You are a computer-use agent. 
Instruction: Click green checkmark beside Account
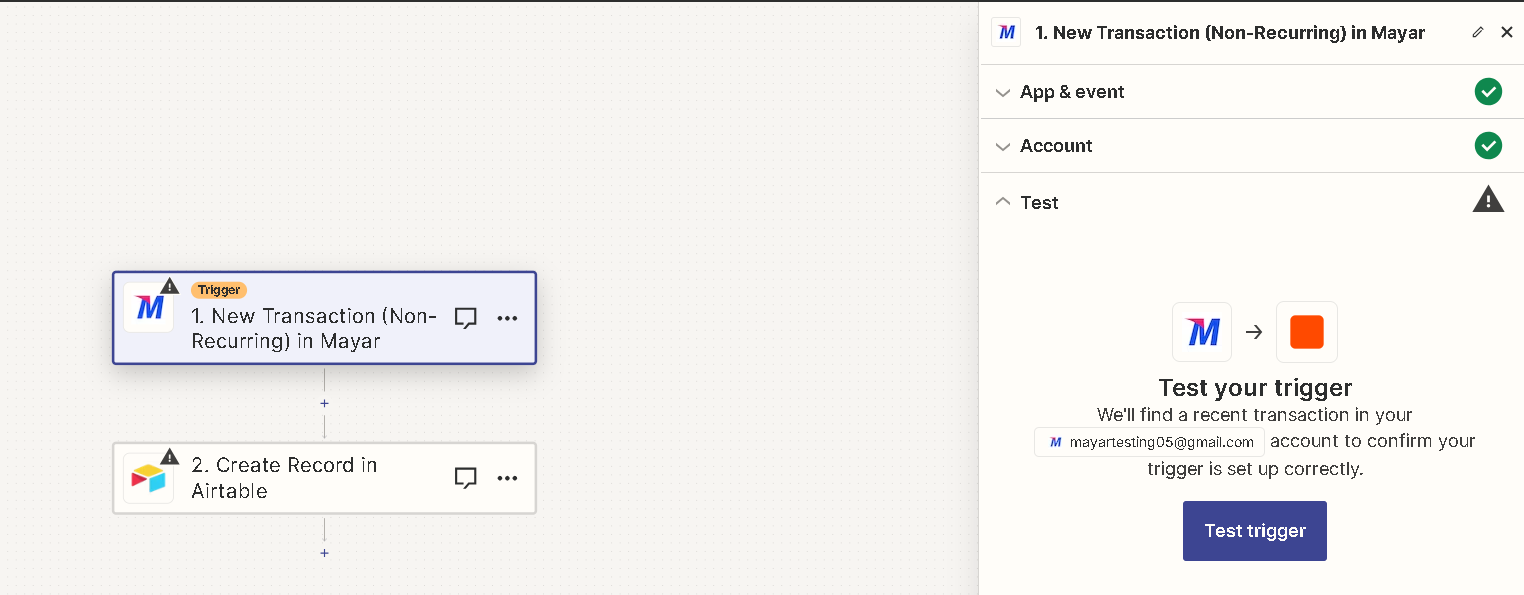tap(1488, 146)
